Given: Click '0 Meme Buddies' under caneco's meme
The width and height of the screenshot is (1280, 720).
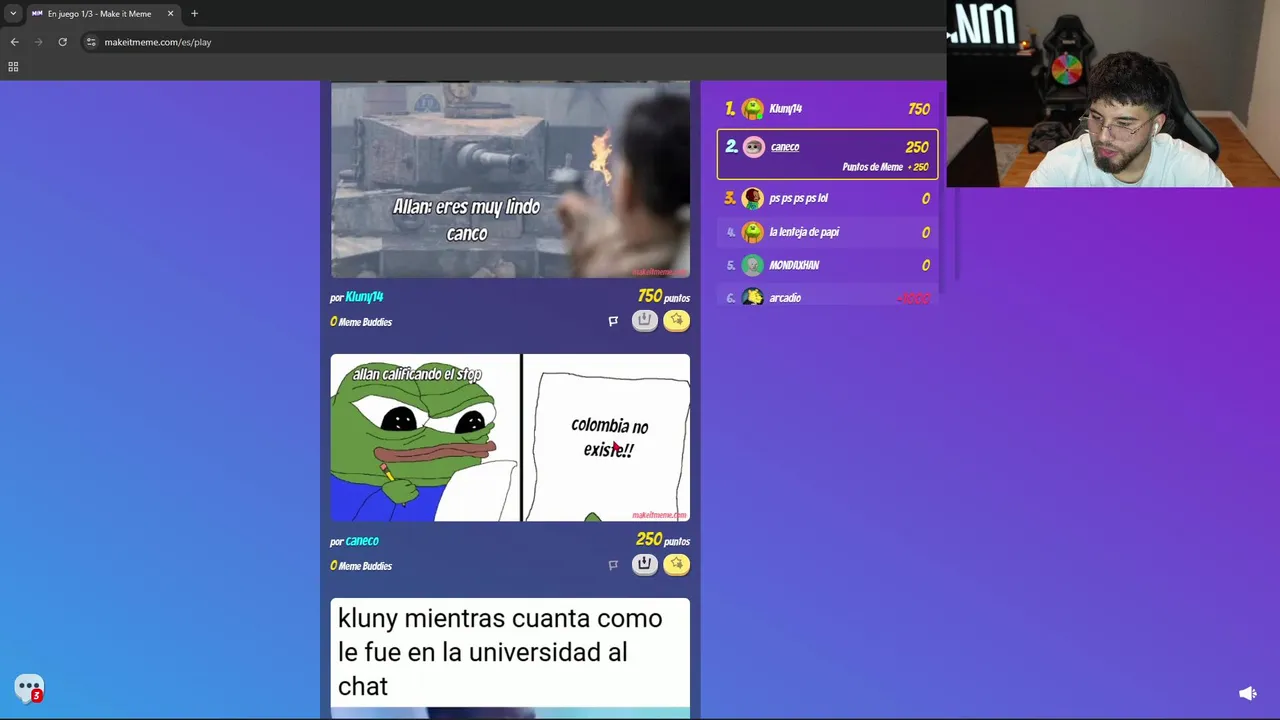Looking at the screenshot, I should (361, 566).
